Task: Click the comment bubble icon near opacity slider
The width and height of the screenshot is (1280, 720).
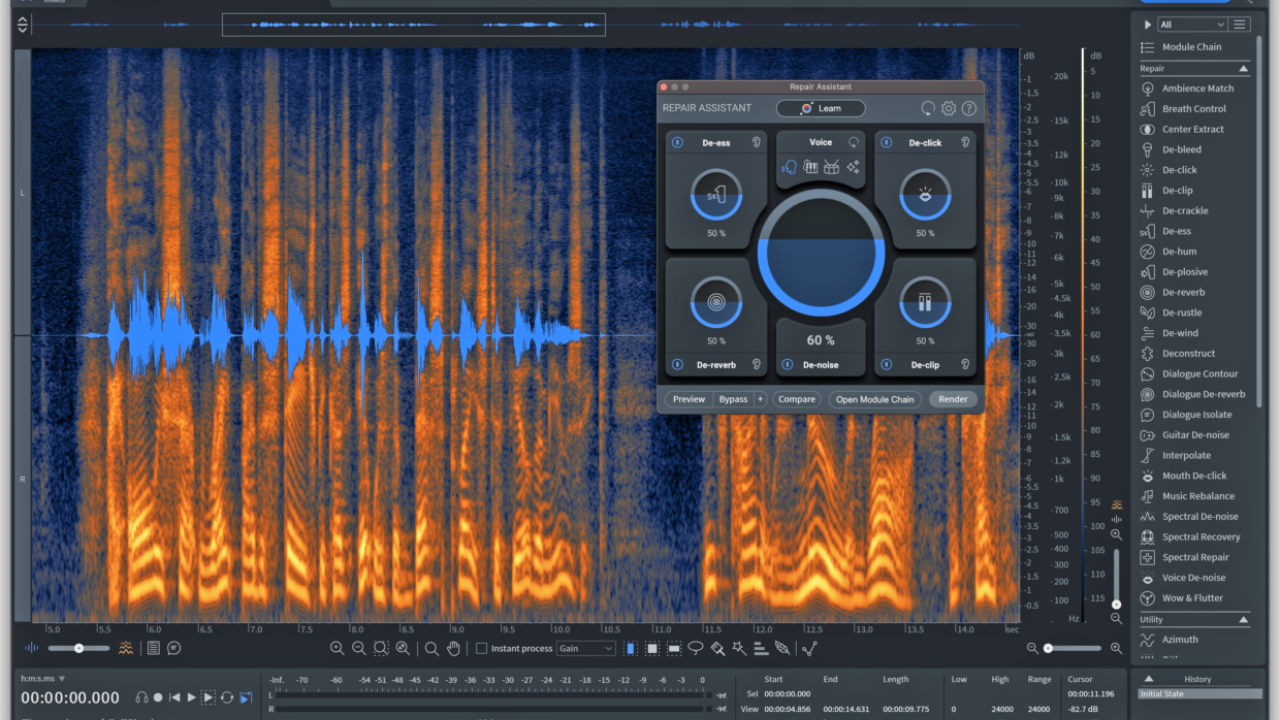Action: coord(174,648)
